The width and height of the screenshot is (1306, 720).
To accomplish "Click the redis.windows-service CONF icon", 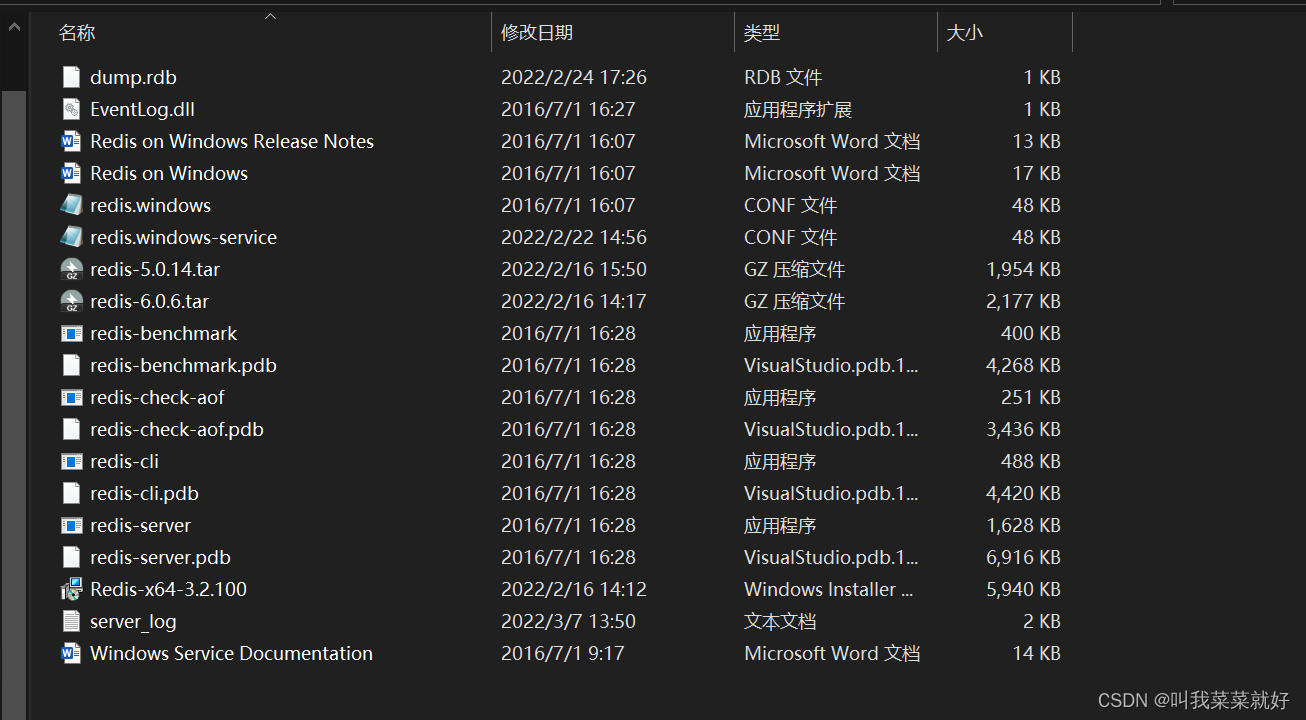I will click(71, 237).
